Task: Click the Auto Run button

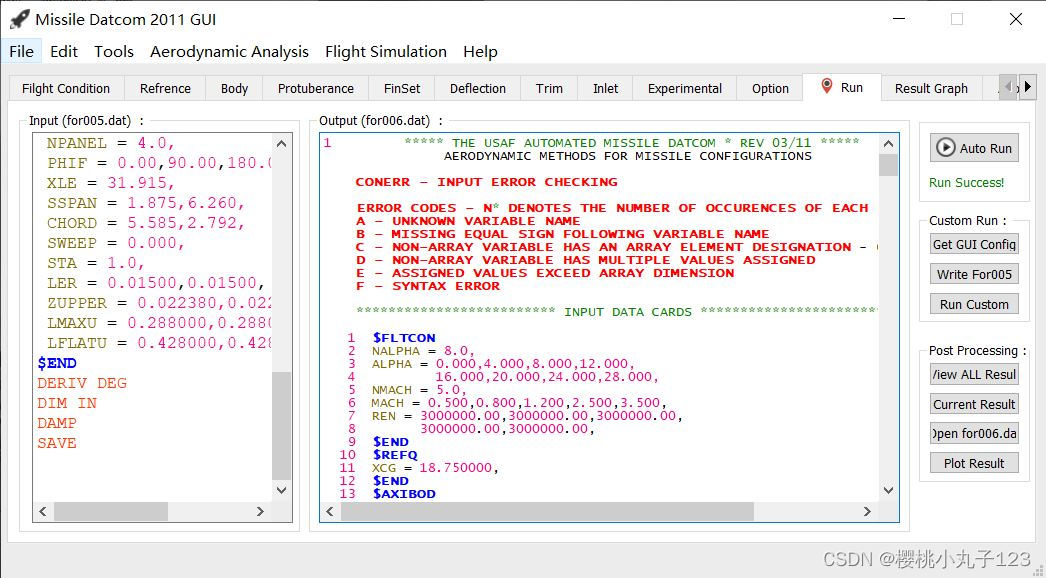Action: (974, 148)
